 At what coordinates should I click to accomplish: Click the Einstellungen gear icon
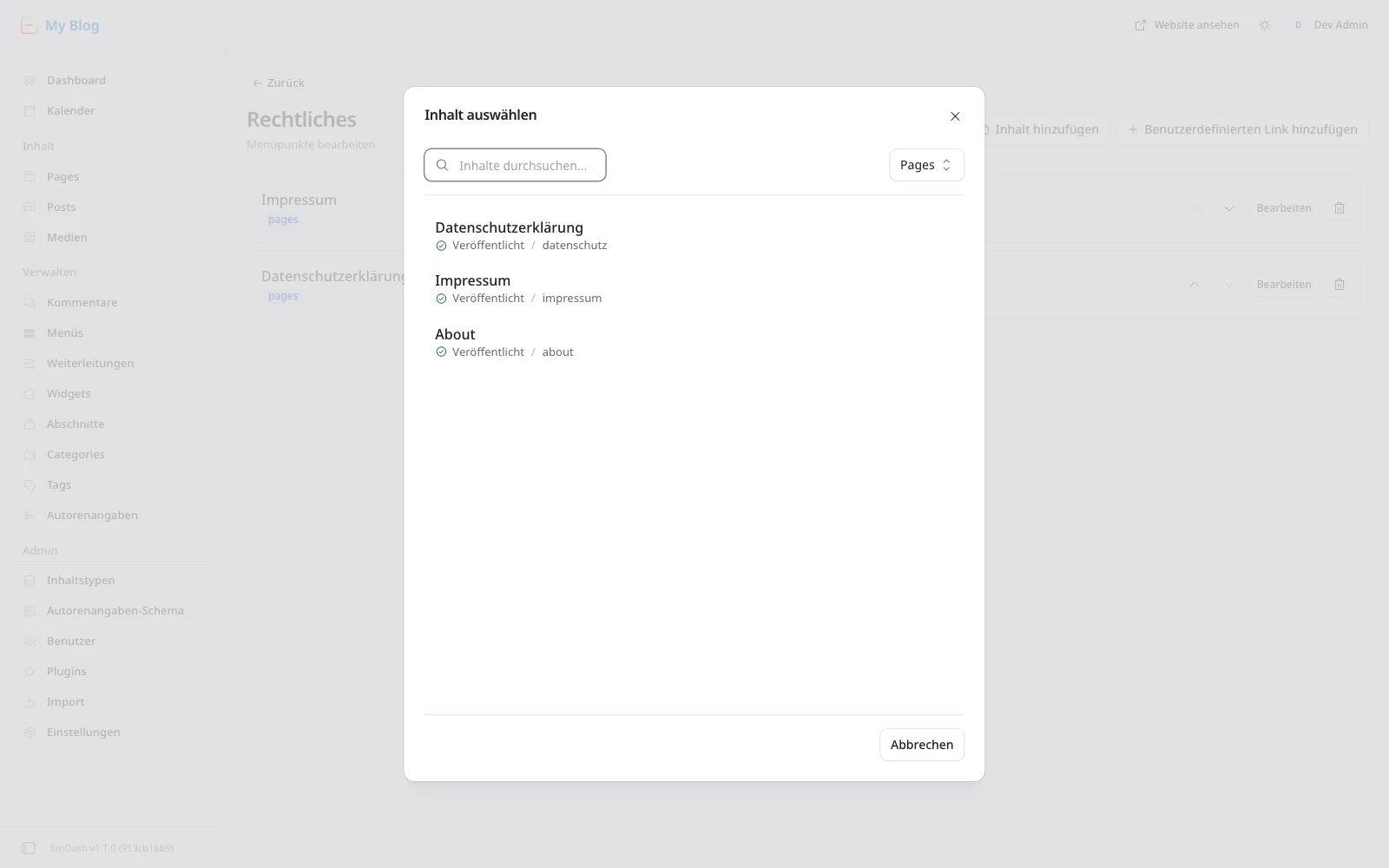[x=30, y=732]
